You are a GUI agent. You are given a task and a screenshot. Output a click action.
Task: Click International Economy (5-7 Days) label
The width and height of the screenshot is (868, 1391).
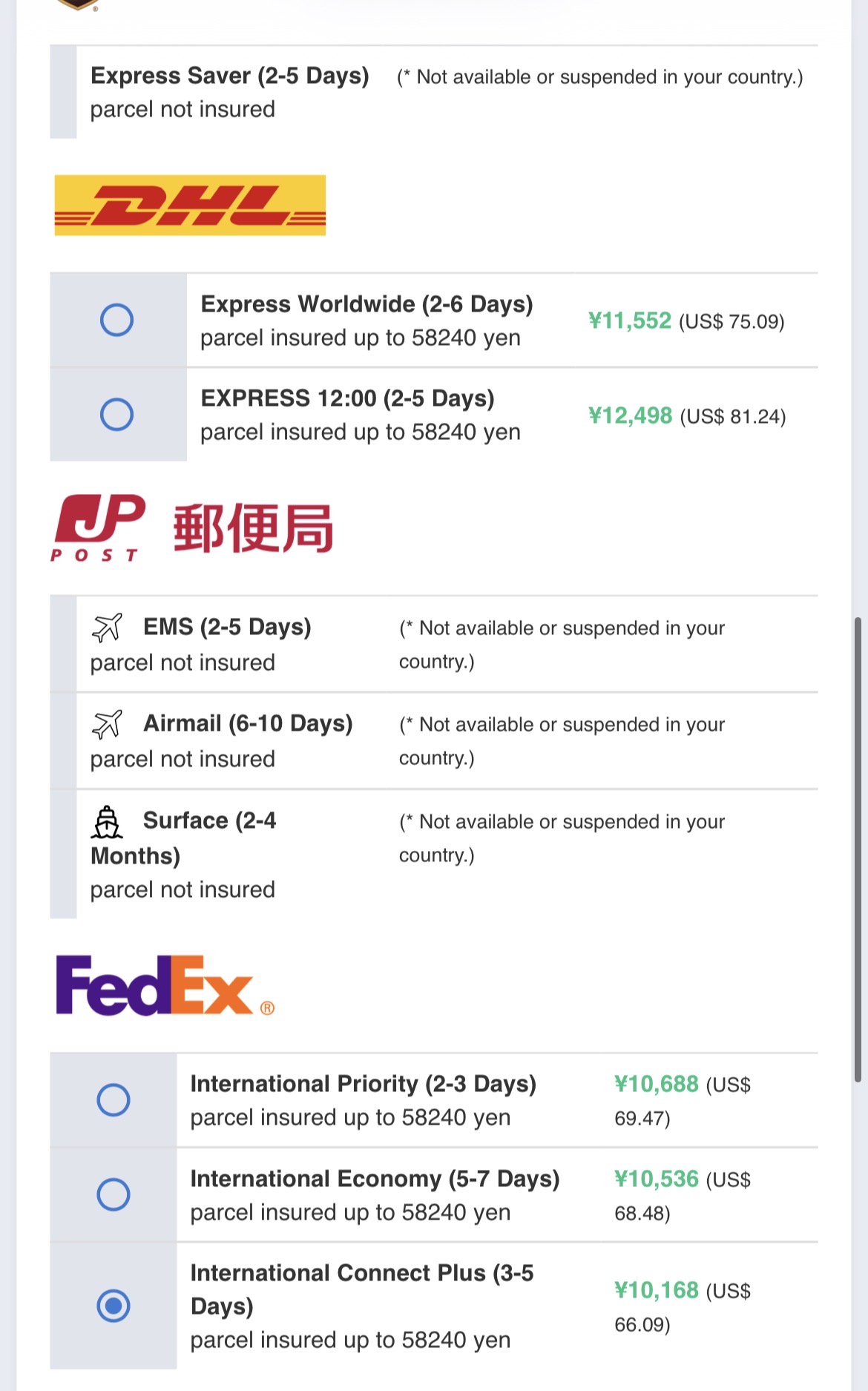click(x=375, y=1179)
